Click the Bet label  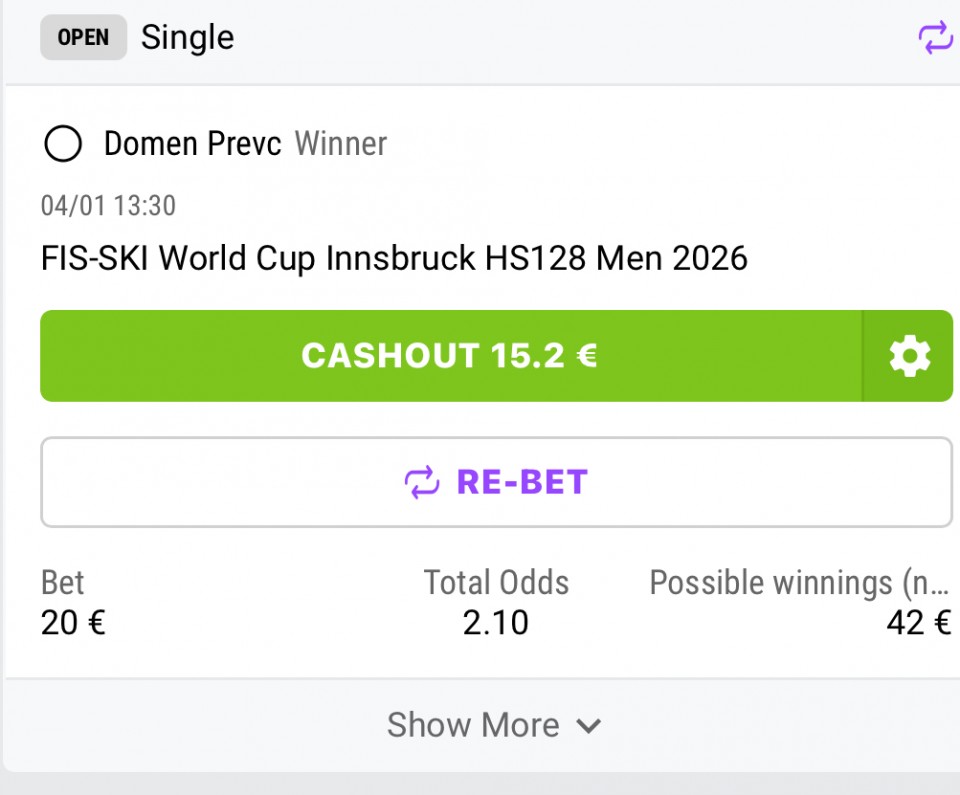click(62, 582)
